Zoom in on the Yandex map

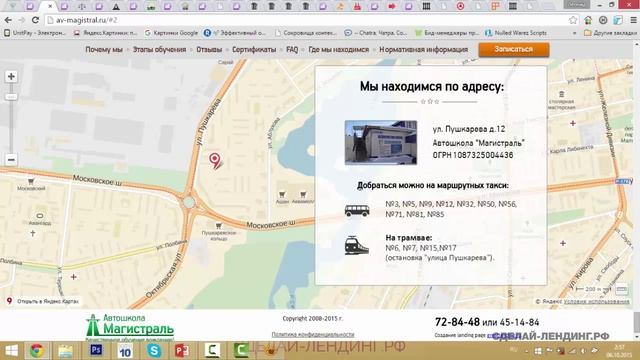(x=11, y=77)
